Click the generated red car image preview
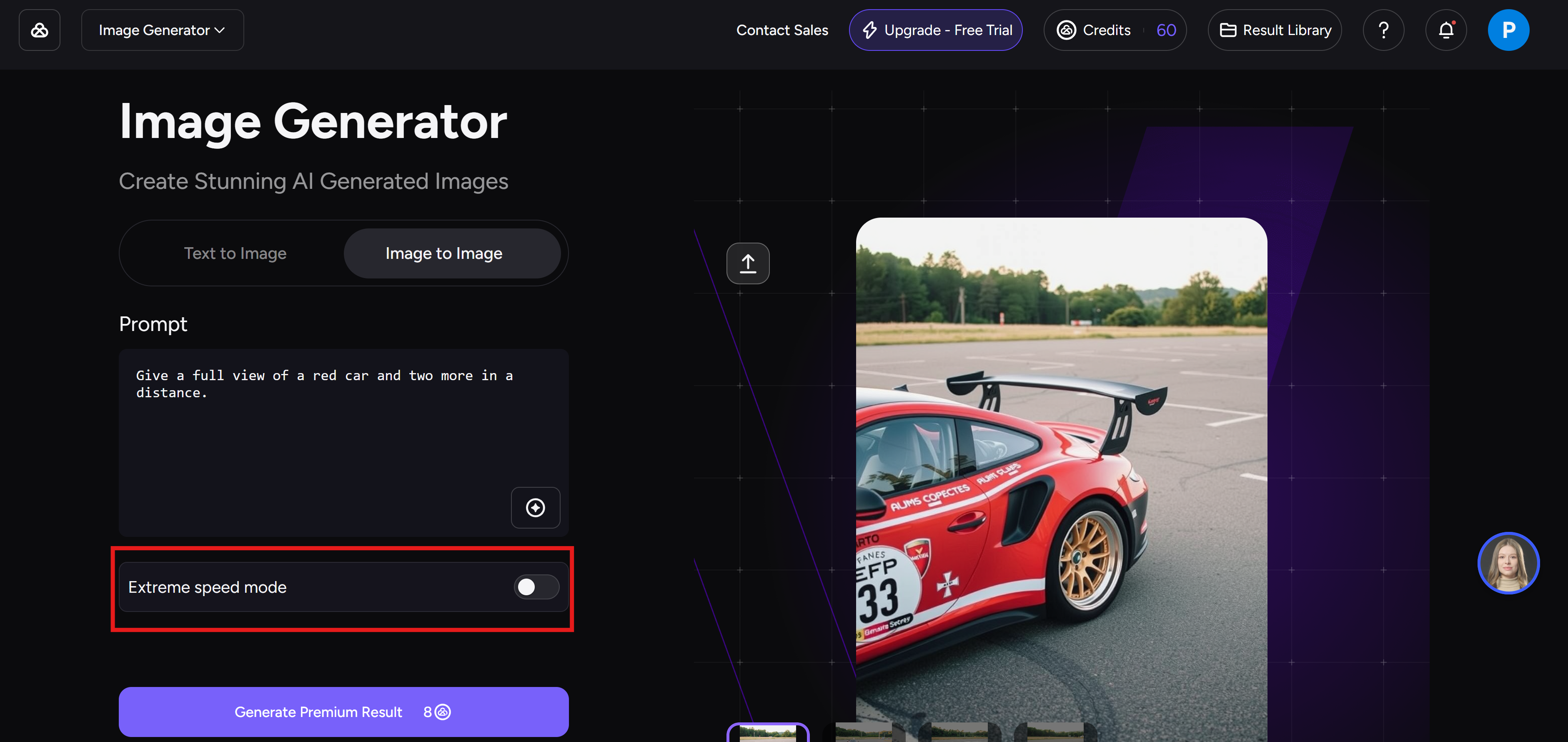Image resolution: width=1568 pixels, height=742 pixels. tap(1061, 475)
